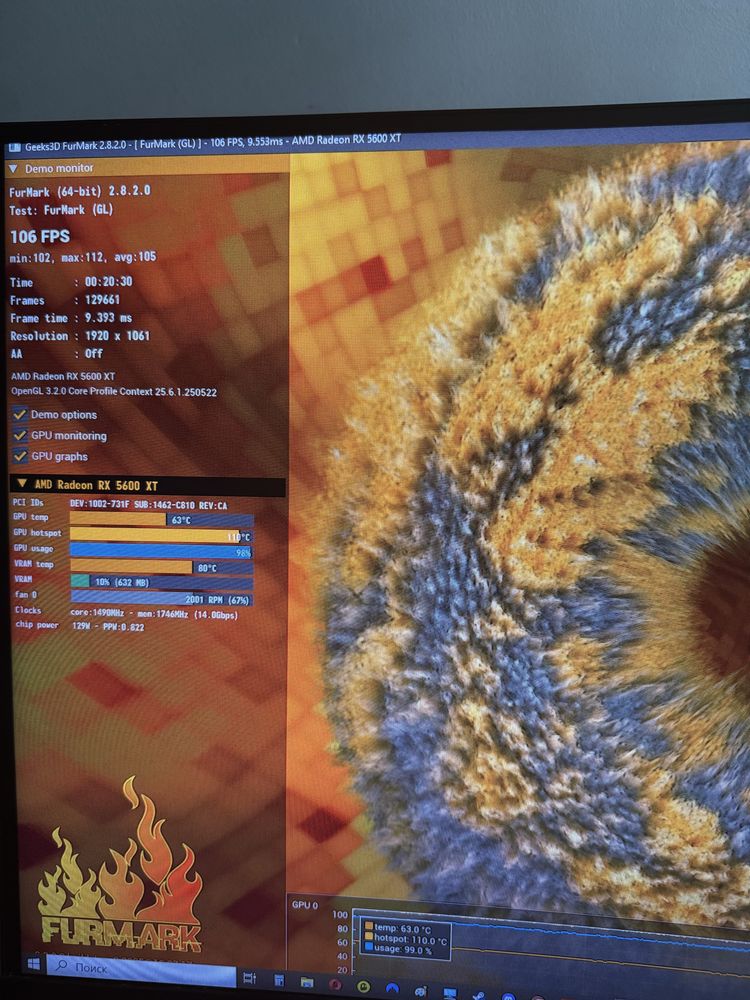Collapse the Demo monitor panel
Viewport: 750px width, 1000px height.
(13, 169)
